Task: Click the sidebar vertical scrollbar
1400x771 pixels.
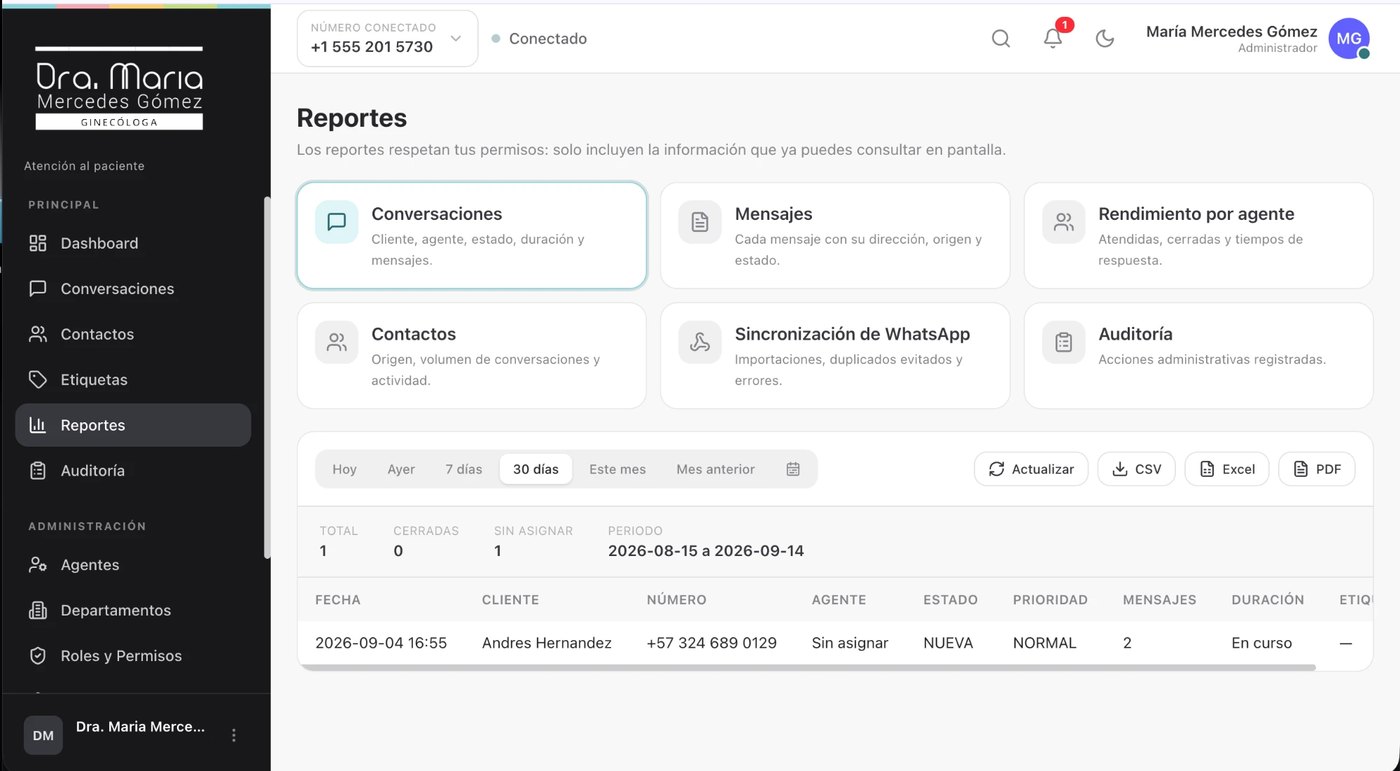Action: pos(266,377)
